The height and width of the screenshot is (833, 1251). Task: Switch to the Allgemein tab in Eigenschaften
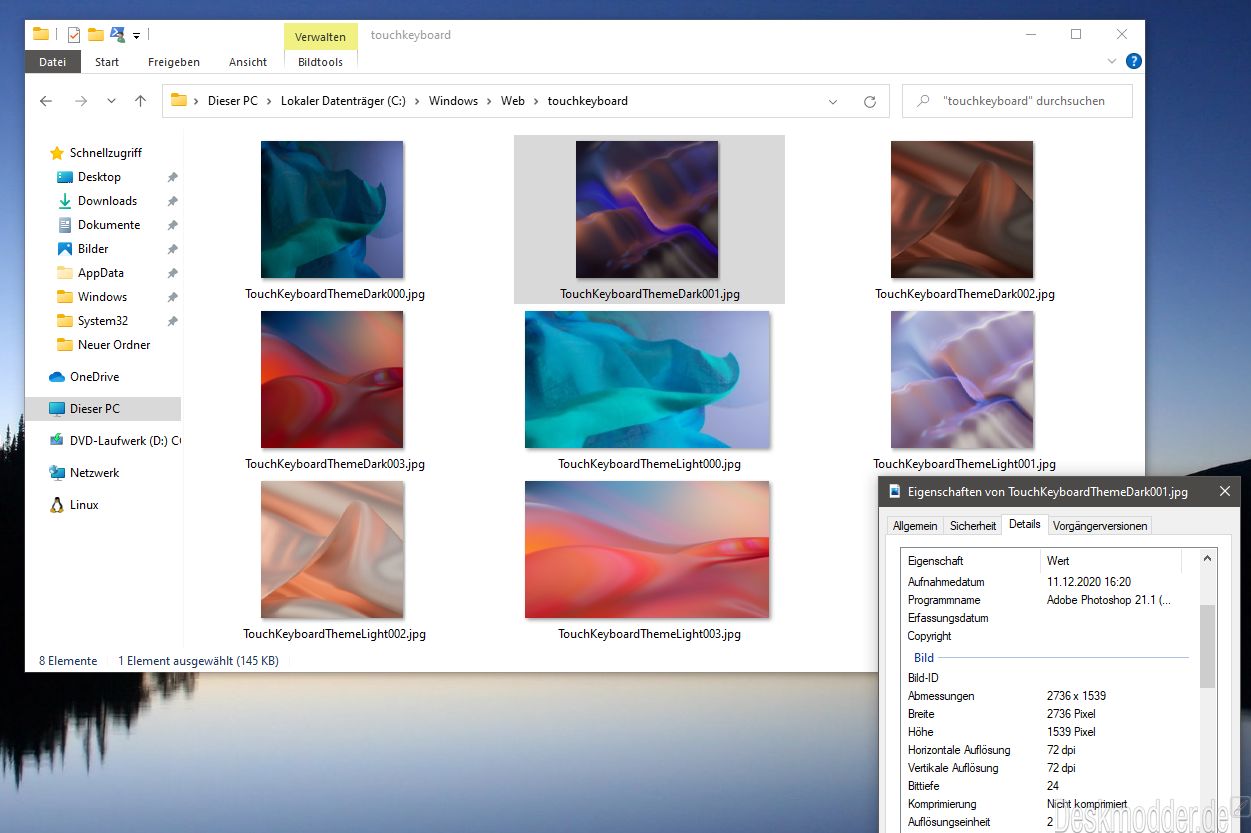[915, 525]
